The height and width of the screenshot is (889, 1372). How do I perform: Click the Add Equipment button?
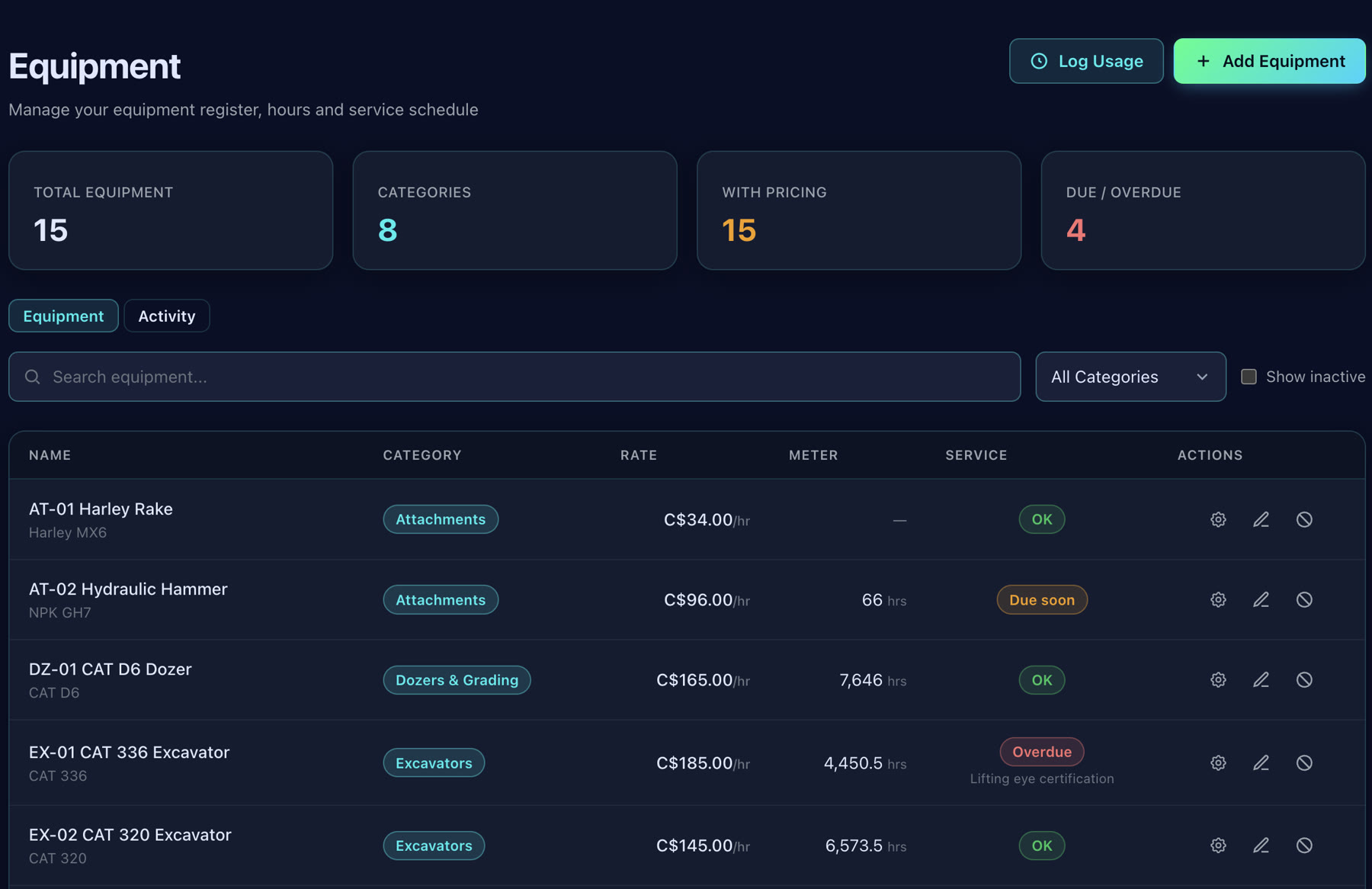(x=1269, y=61)
